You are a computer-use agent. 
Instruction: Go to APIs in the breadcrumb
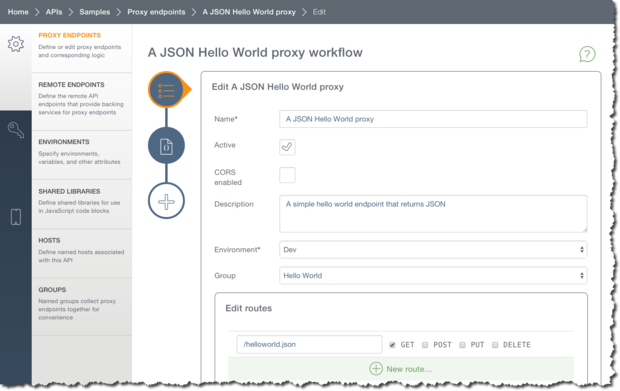54,12
